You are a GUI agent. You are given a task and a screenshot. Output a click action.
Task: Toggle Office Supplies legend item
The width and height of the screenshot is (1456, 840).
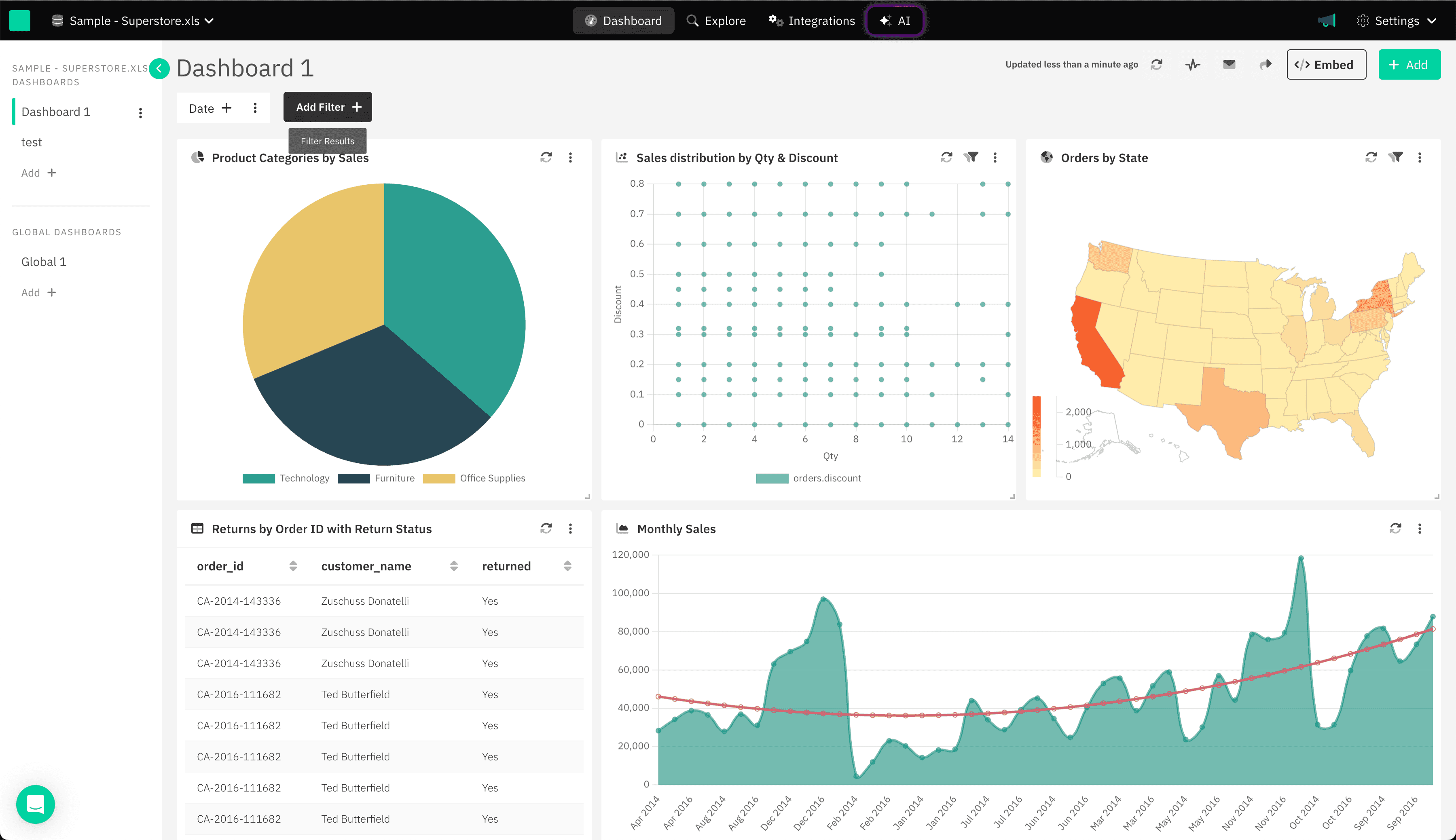[474, 478]
